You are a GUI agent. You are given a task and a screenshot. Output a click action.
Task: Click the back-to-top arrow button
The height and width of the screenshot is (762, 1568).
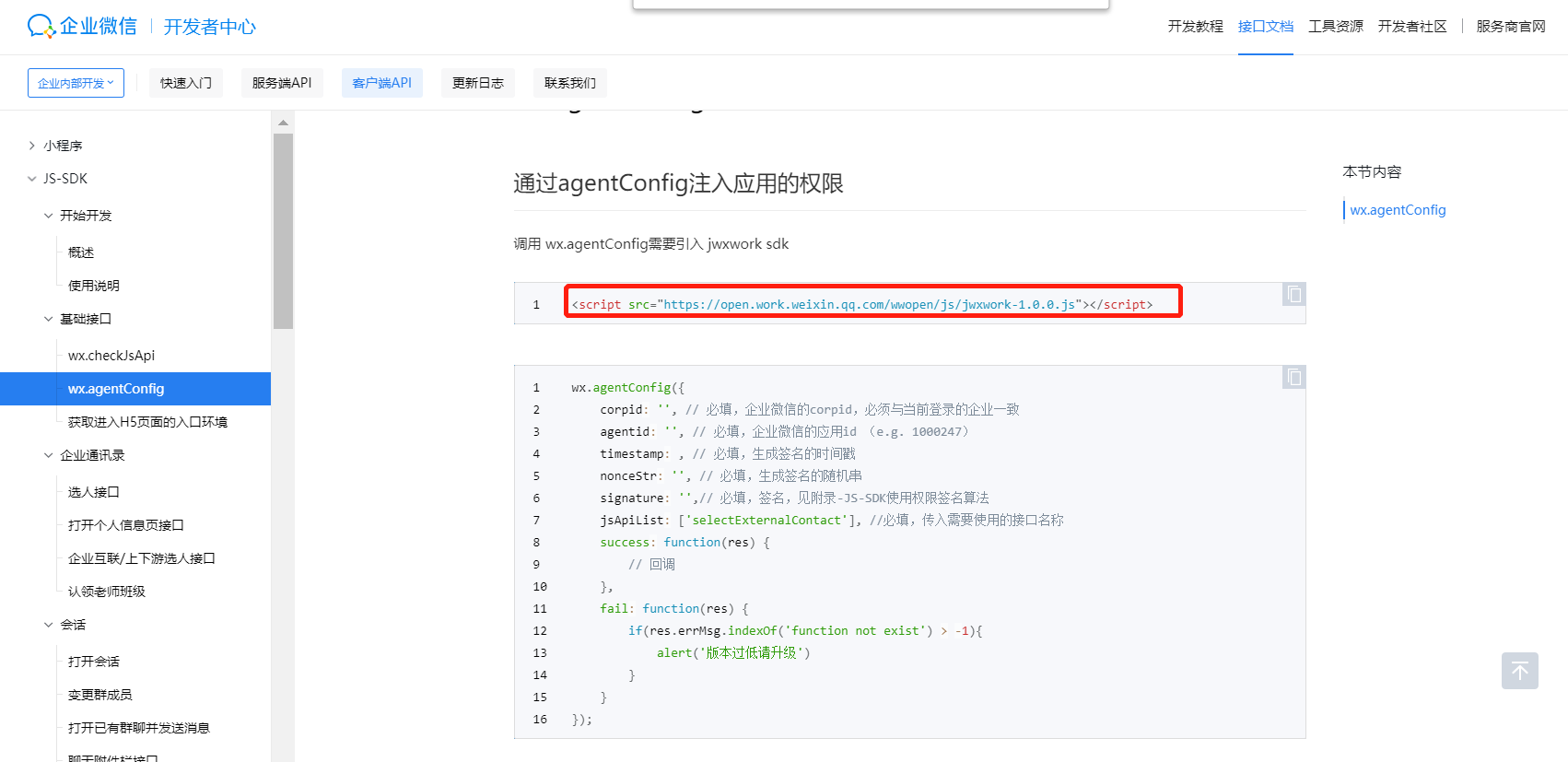point(1520,671)
